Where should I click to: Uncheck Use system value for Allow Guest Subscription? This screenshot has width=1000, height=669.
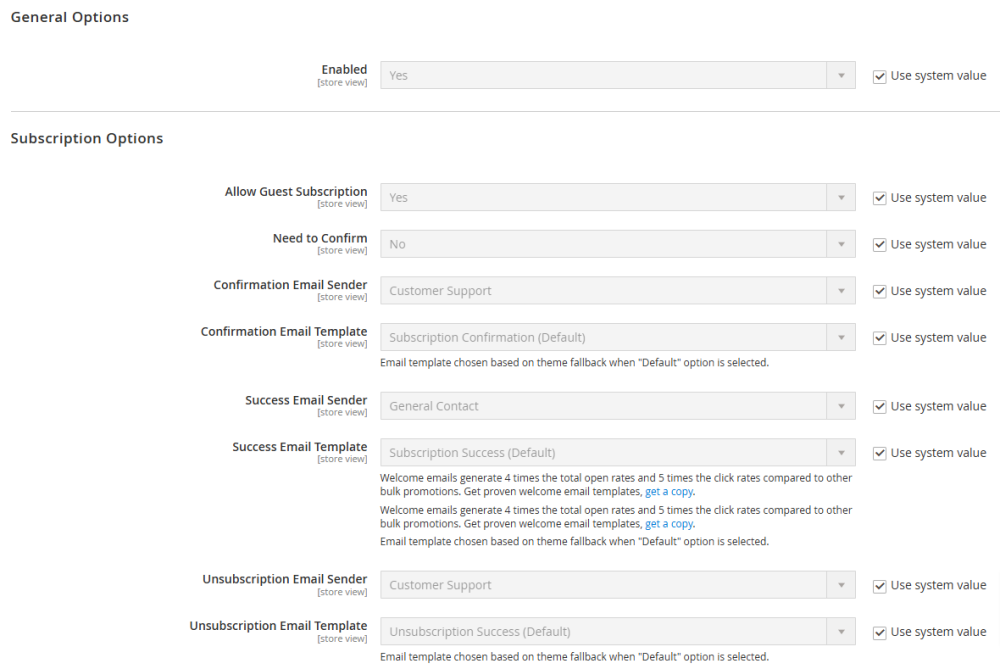pos(880,198)
